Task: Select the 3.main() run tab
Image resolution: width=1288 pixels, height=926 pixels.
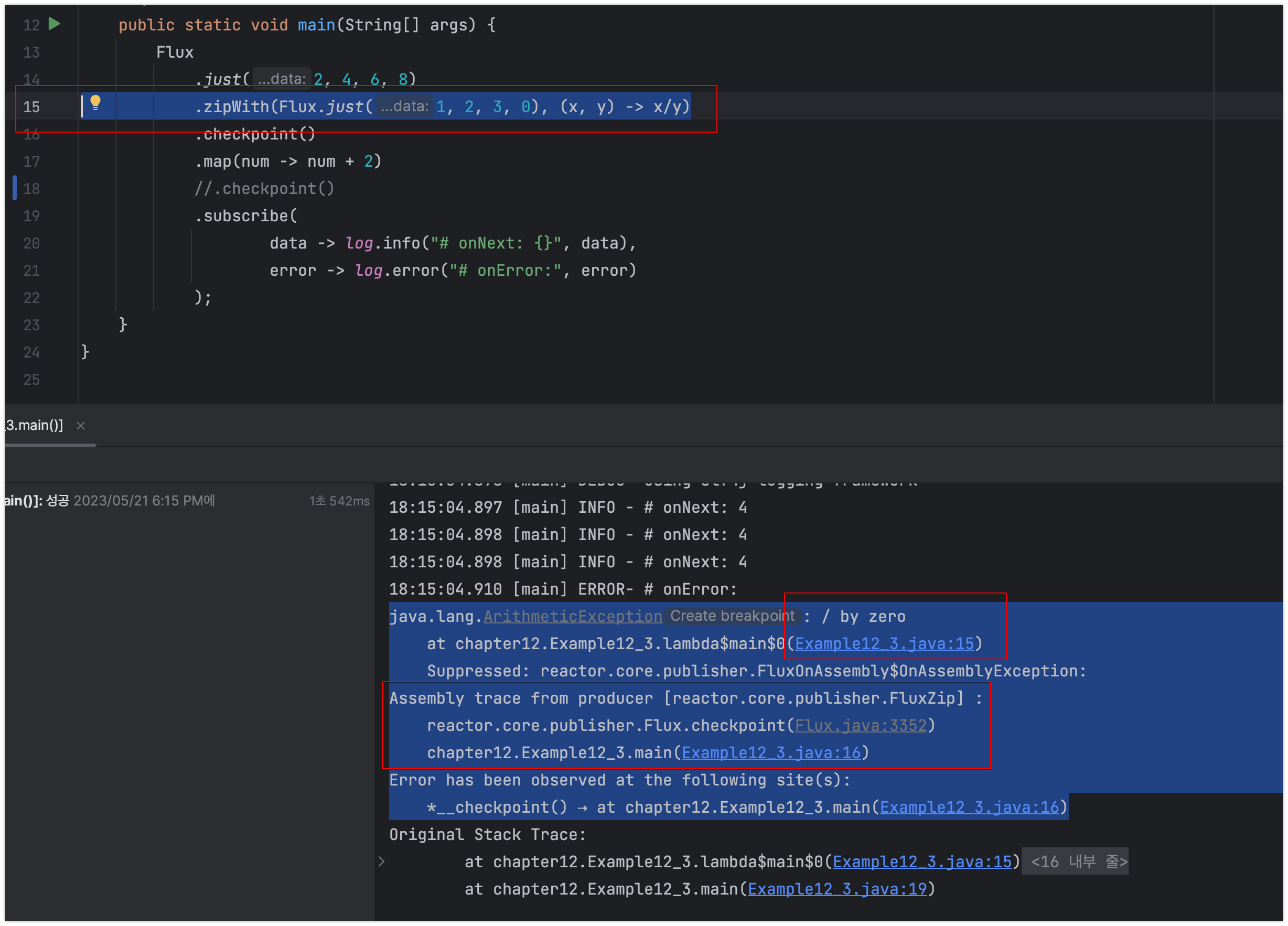Action: tap(35, 425)
